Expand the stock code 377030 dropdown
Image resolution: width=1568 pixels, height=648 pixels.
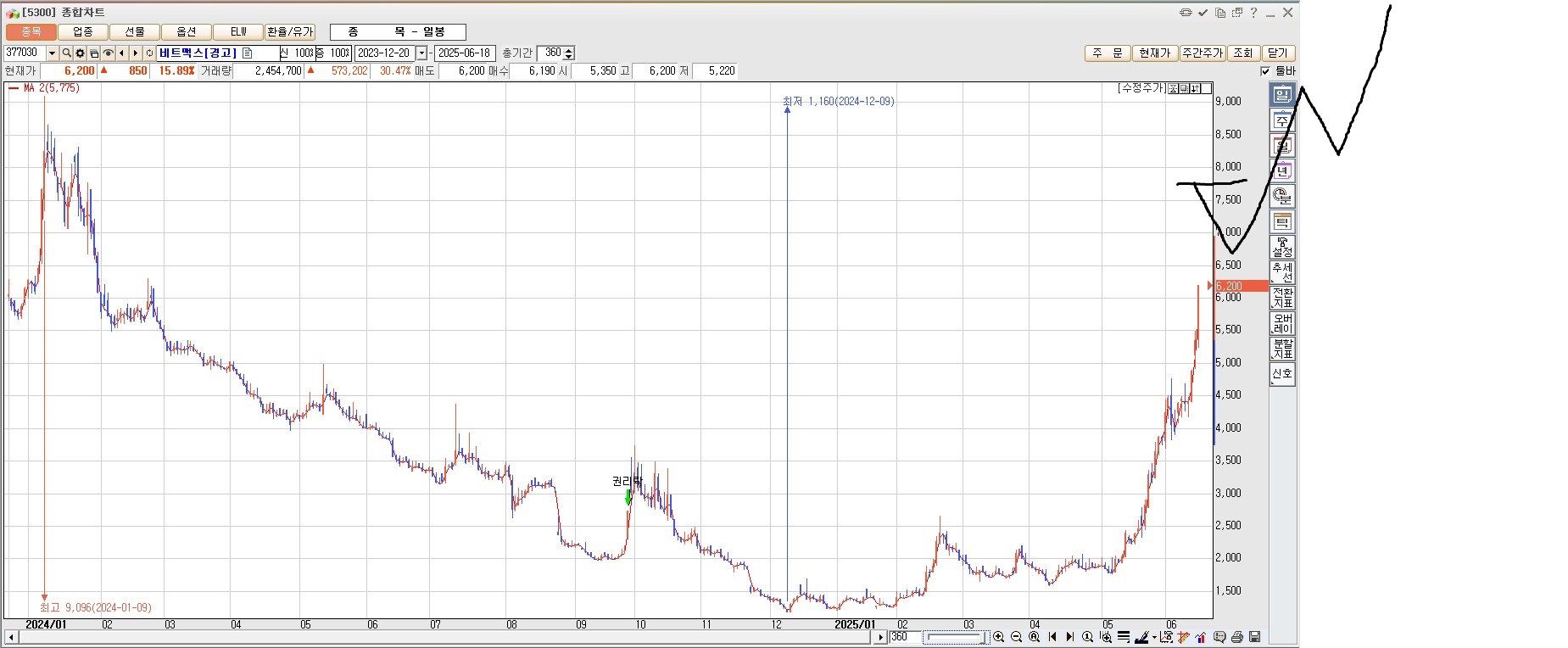[52, 53]
